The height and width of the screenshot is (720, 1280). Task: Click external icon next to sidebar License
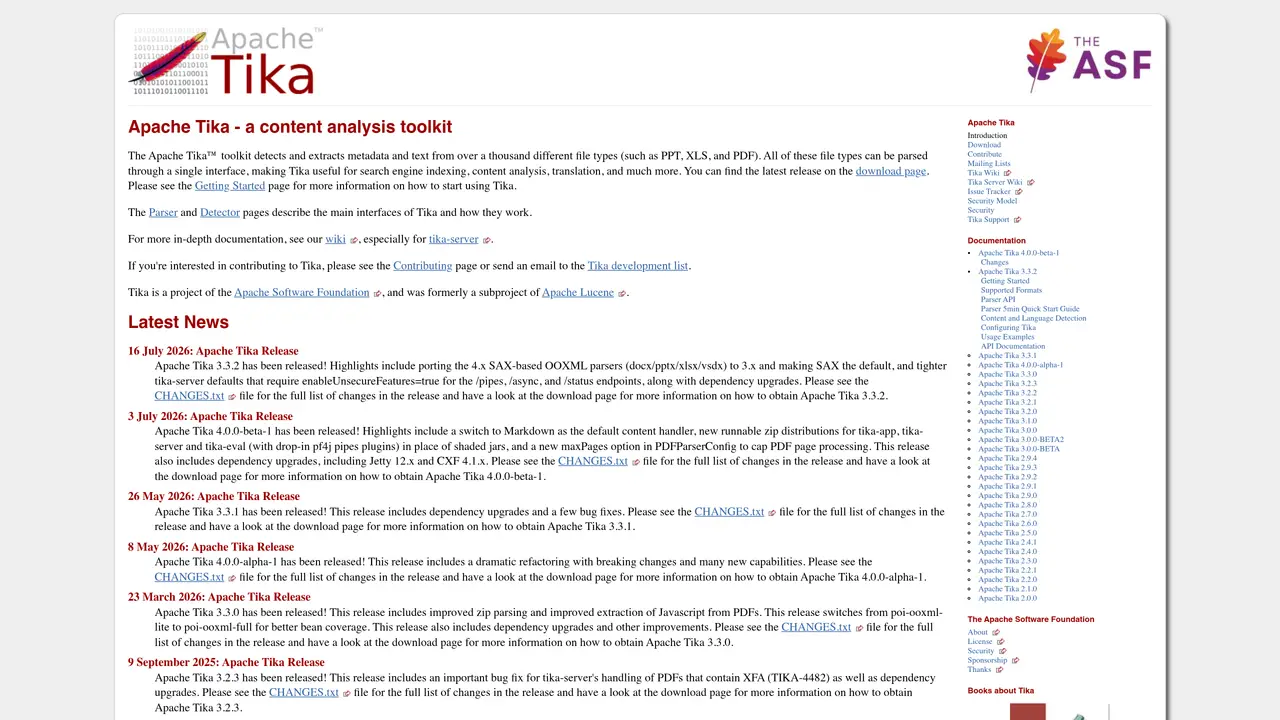pyautogui.click(x=1001, y=642)
